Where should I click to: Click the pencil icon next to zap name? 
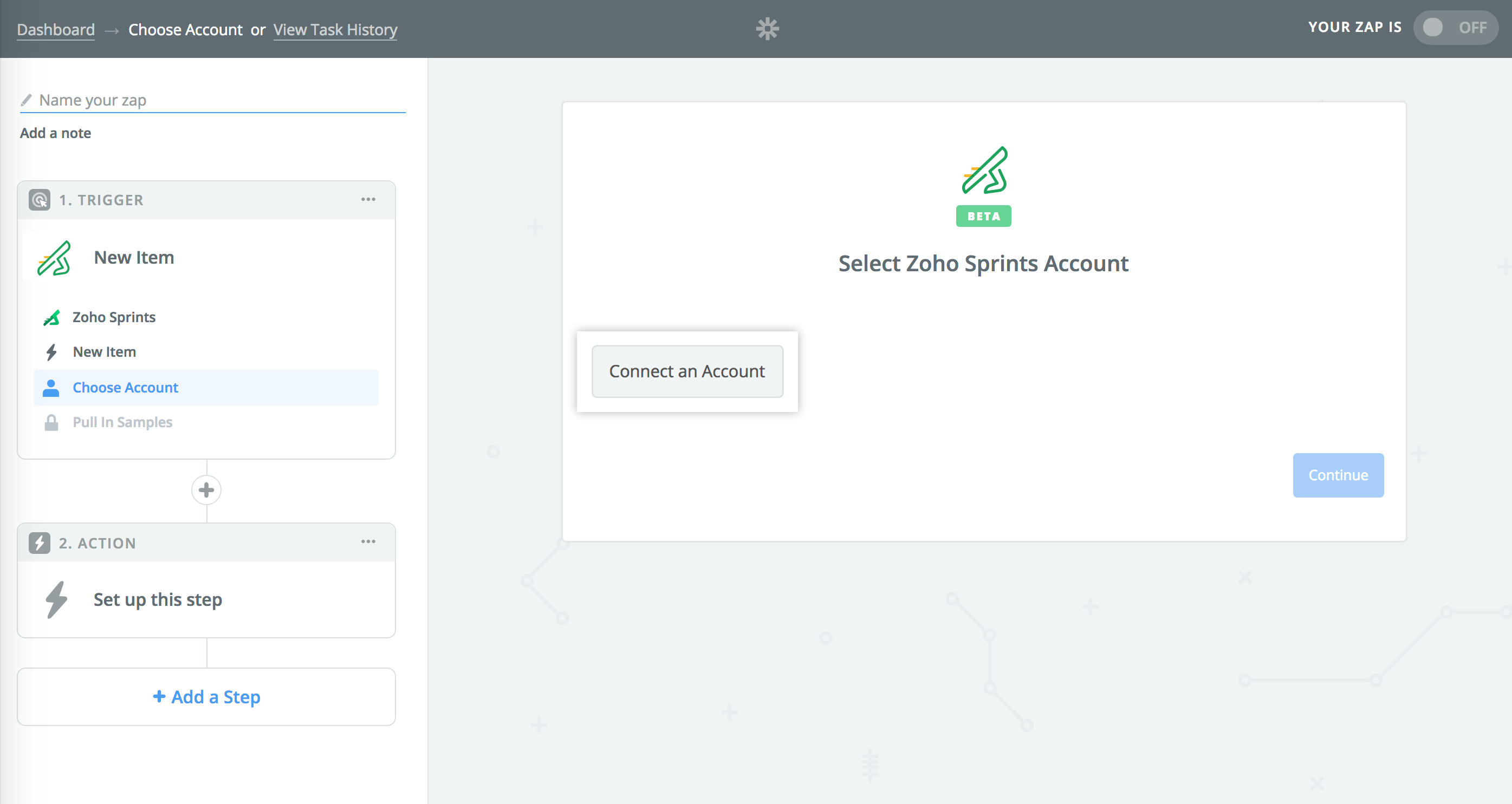(x=26, y=100)
